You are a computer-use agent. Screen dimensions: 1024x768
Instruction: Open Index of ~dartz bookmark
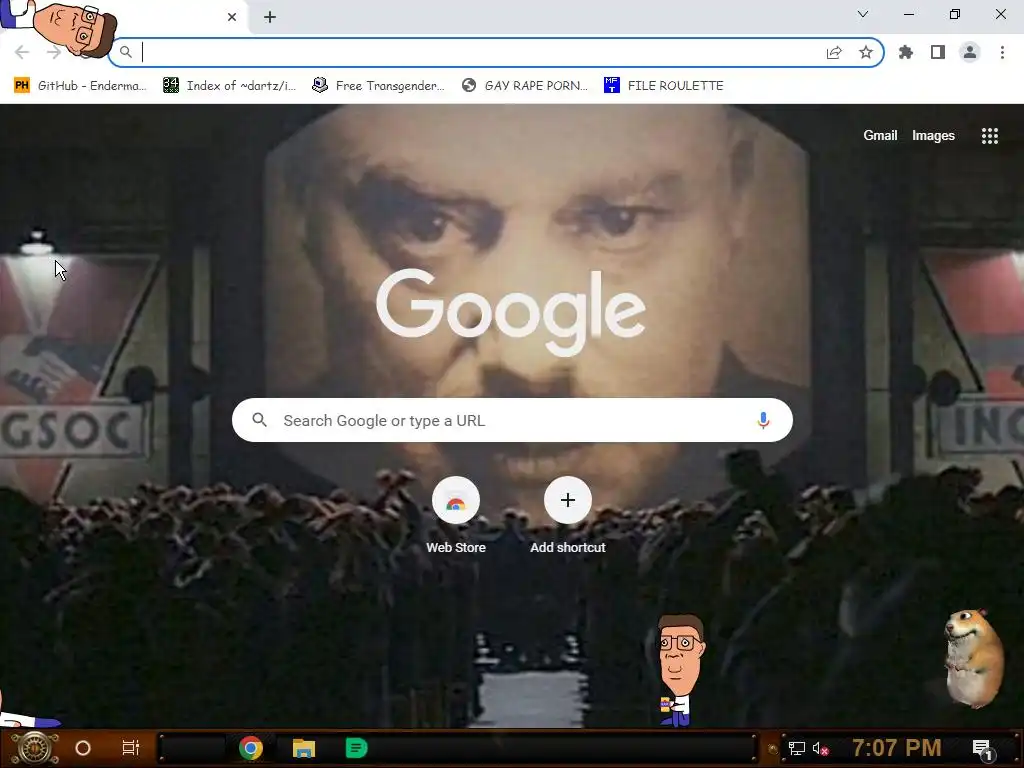pos(230,86)
